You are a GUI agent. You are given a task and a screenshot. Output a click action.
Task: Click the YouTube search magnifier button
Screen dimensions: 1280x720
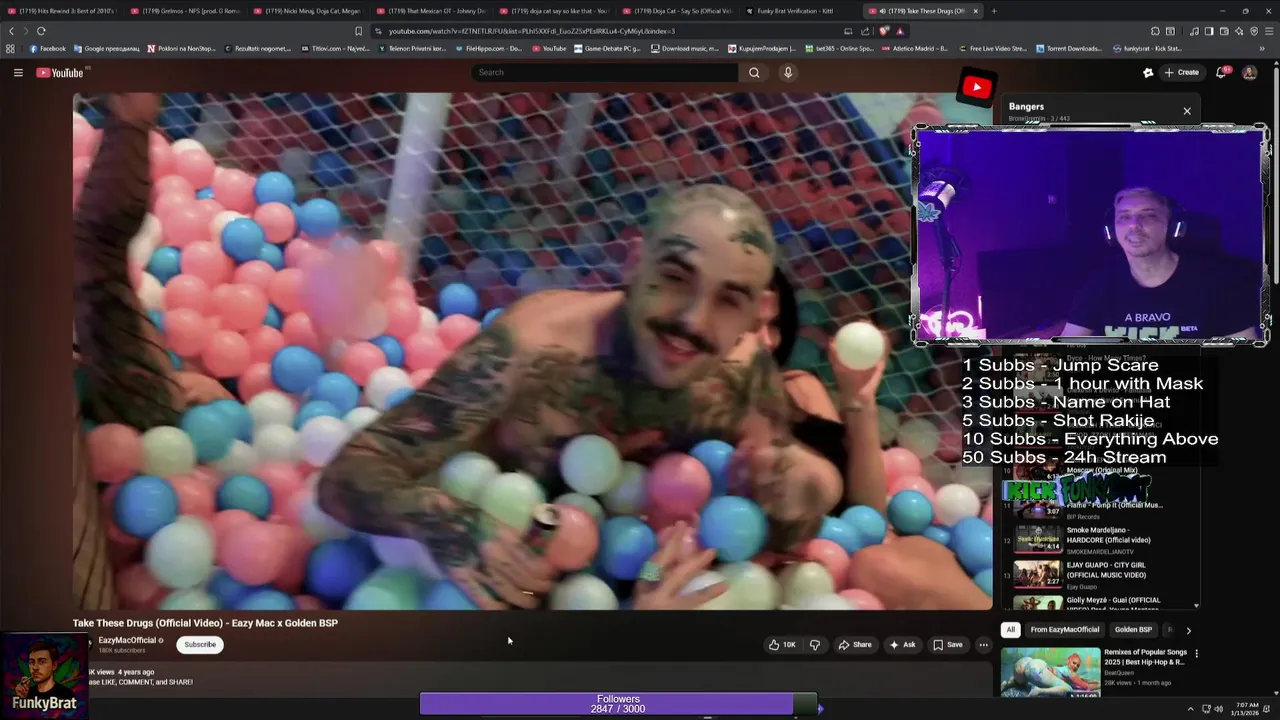754,72
